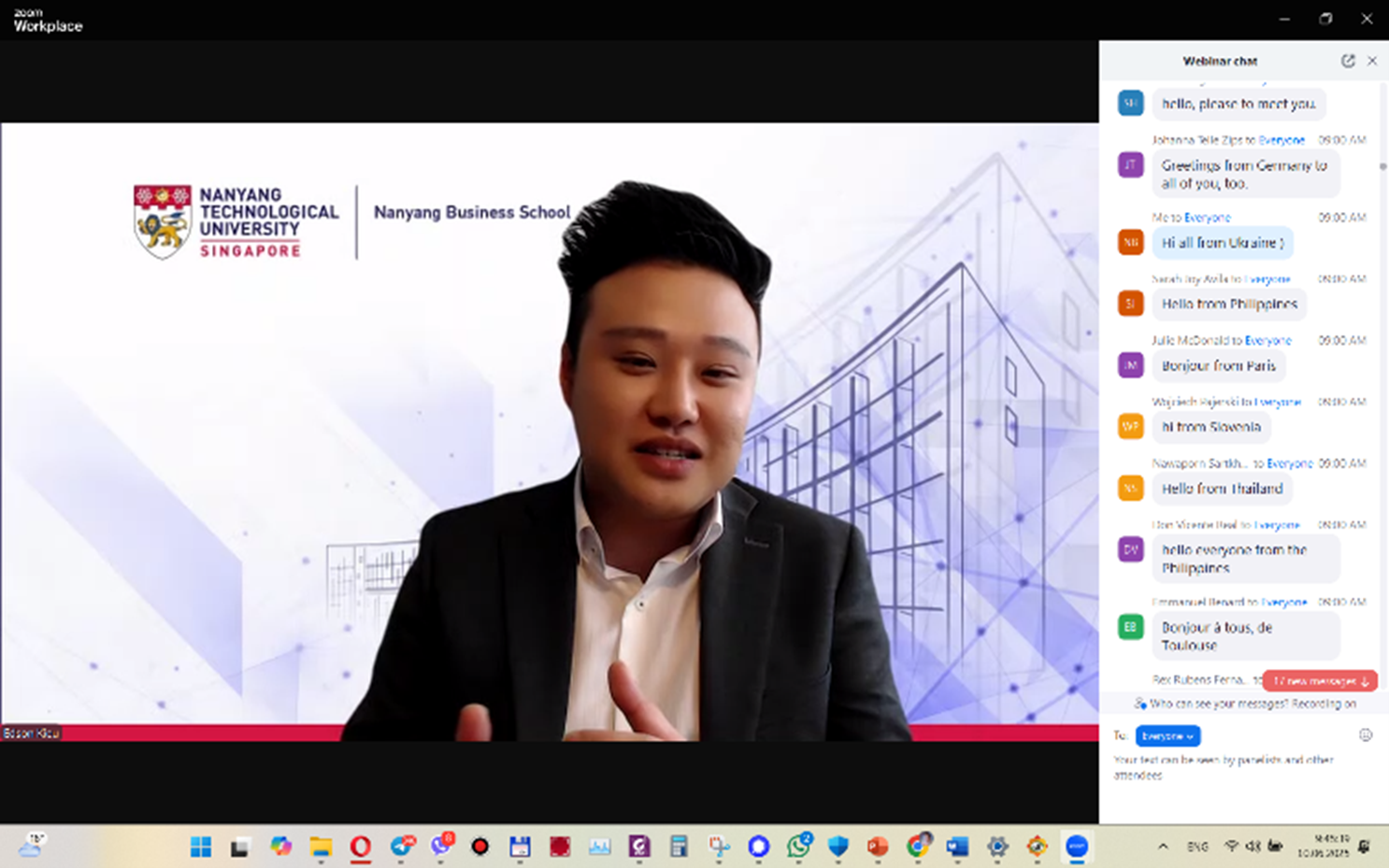Open the Windows Start menu
This screenshot has width=1389, height=868.
(200, 847)
